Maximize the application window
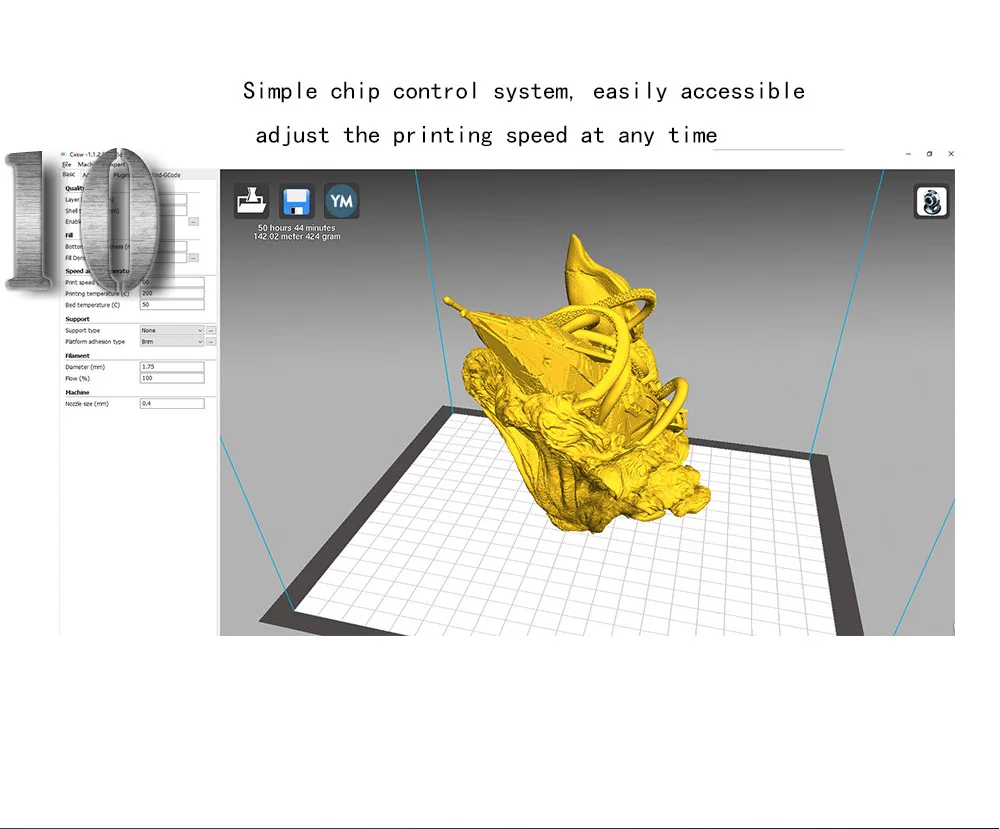Viewport: 1000px width, 829px height. (x=929, y=154)
